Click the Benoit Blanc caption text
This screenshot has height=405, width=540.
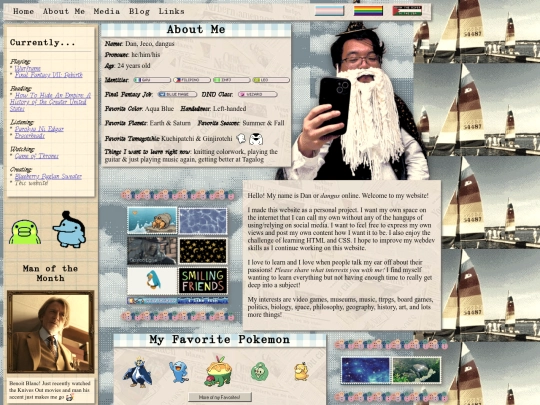pos(50,390)
